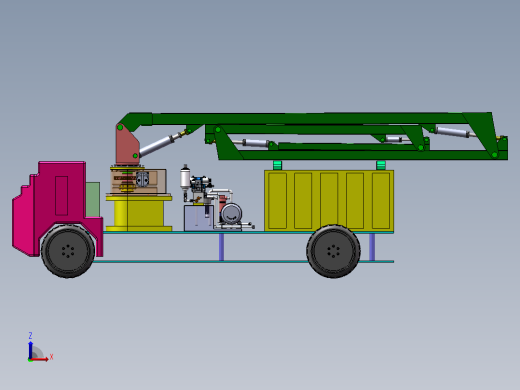This screenshot has height=390, width=520.
Task: Select the yellow paneled cargo box
Action: 329,200
